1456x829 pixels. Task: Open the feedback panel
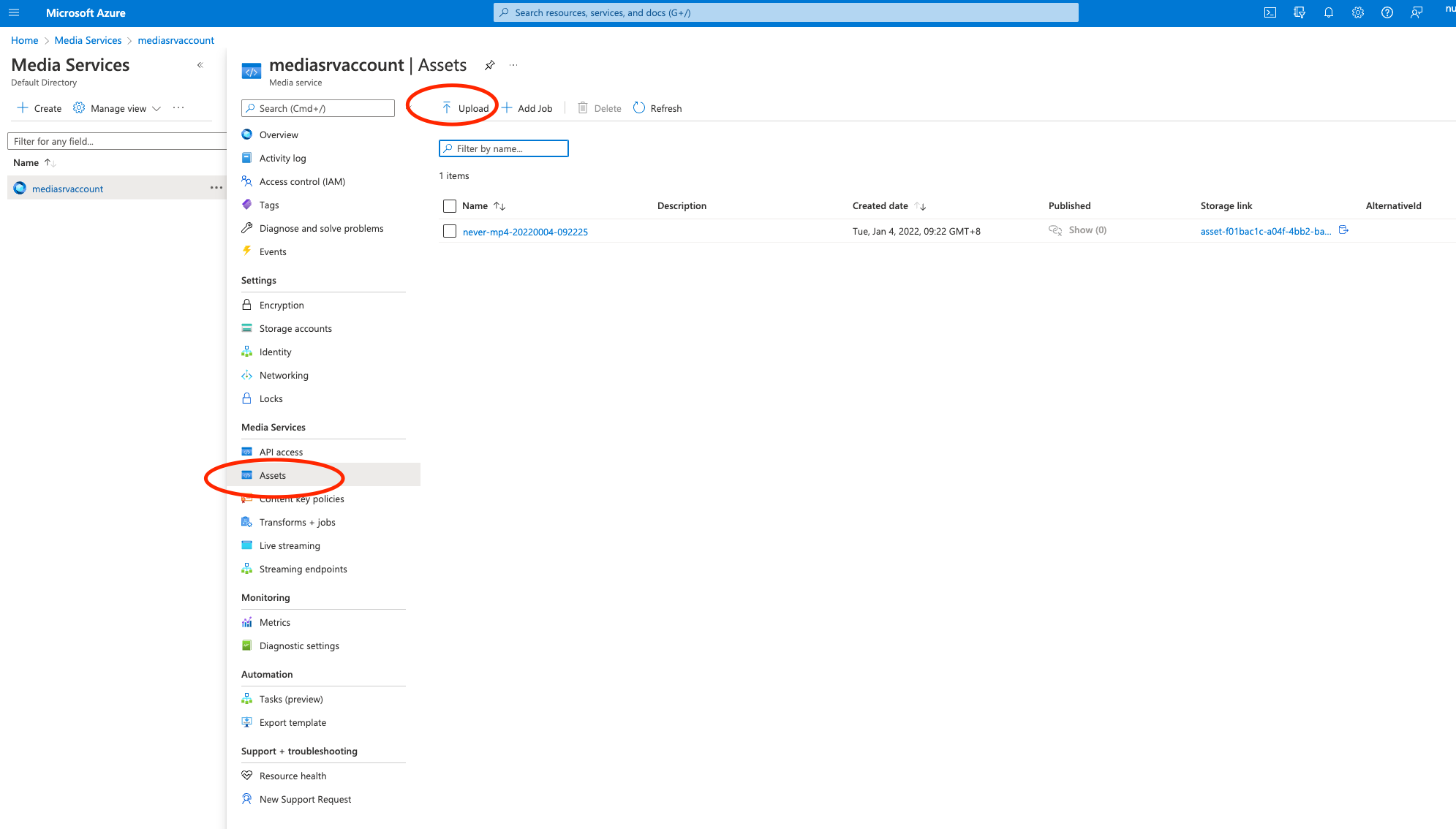[1417, 12]
